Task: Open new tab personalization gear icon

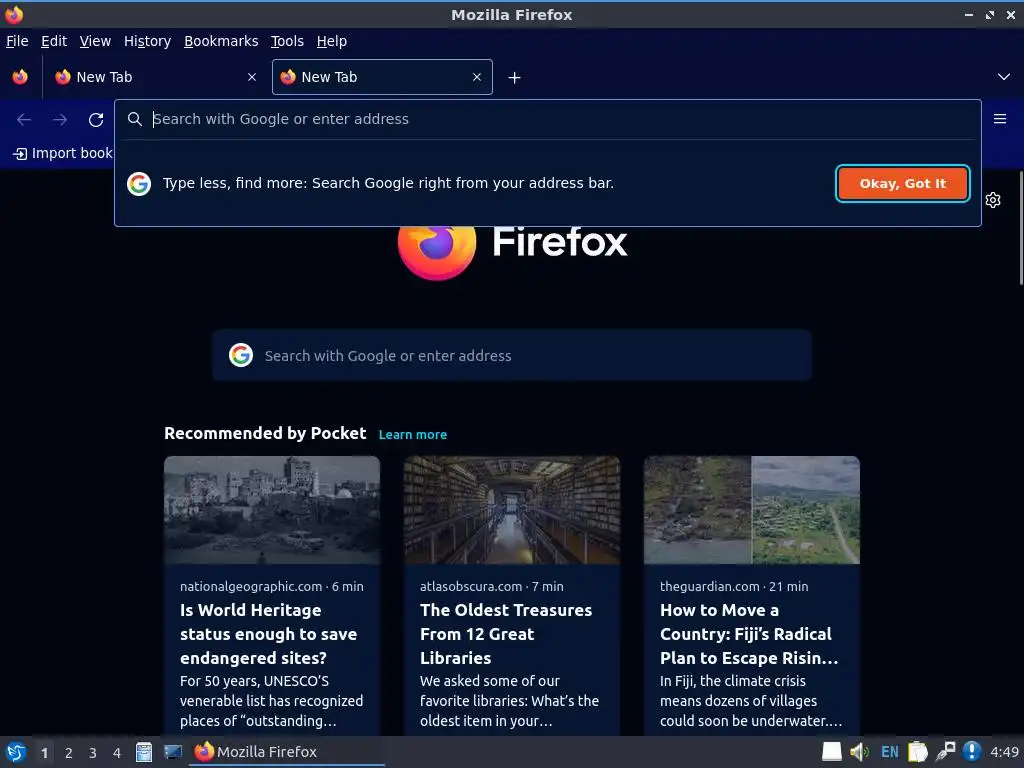Action: [993, 200]
